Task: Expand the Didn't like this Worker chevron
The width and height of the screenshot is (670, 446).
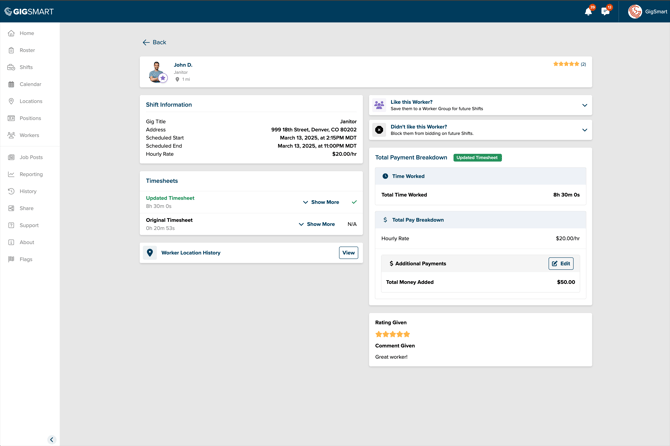Action: pos(585,130)
